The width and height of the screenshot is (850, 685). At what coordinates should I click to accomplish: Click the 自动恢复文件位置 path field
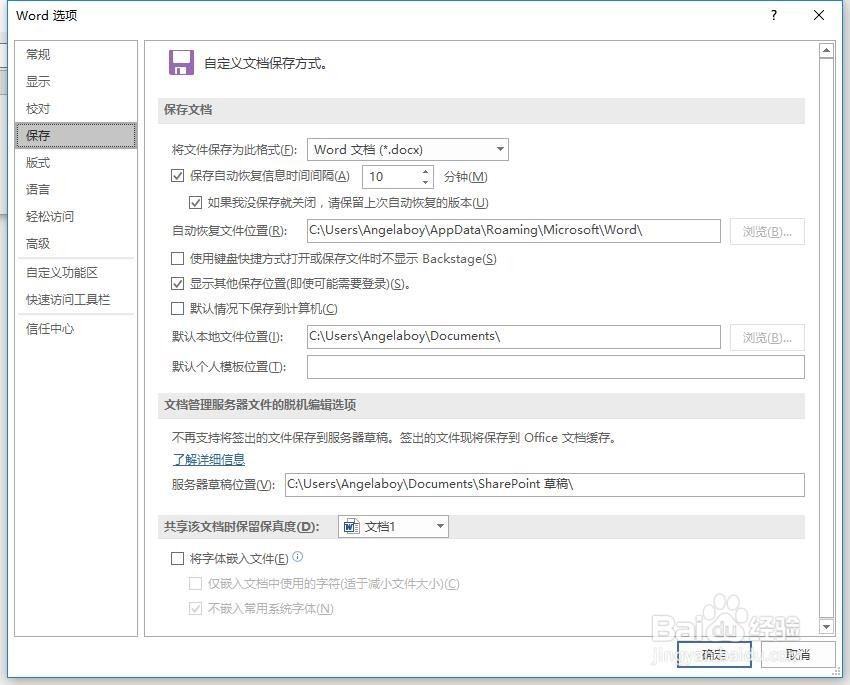click(514, 231)
